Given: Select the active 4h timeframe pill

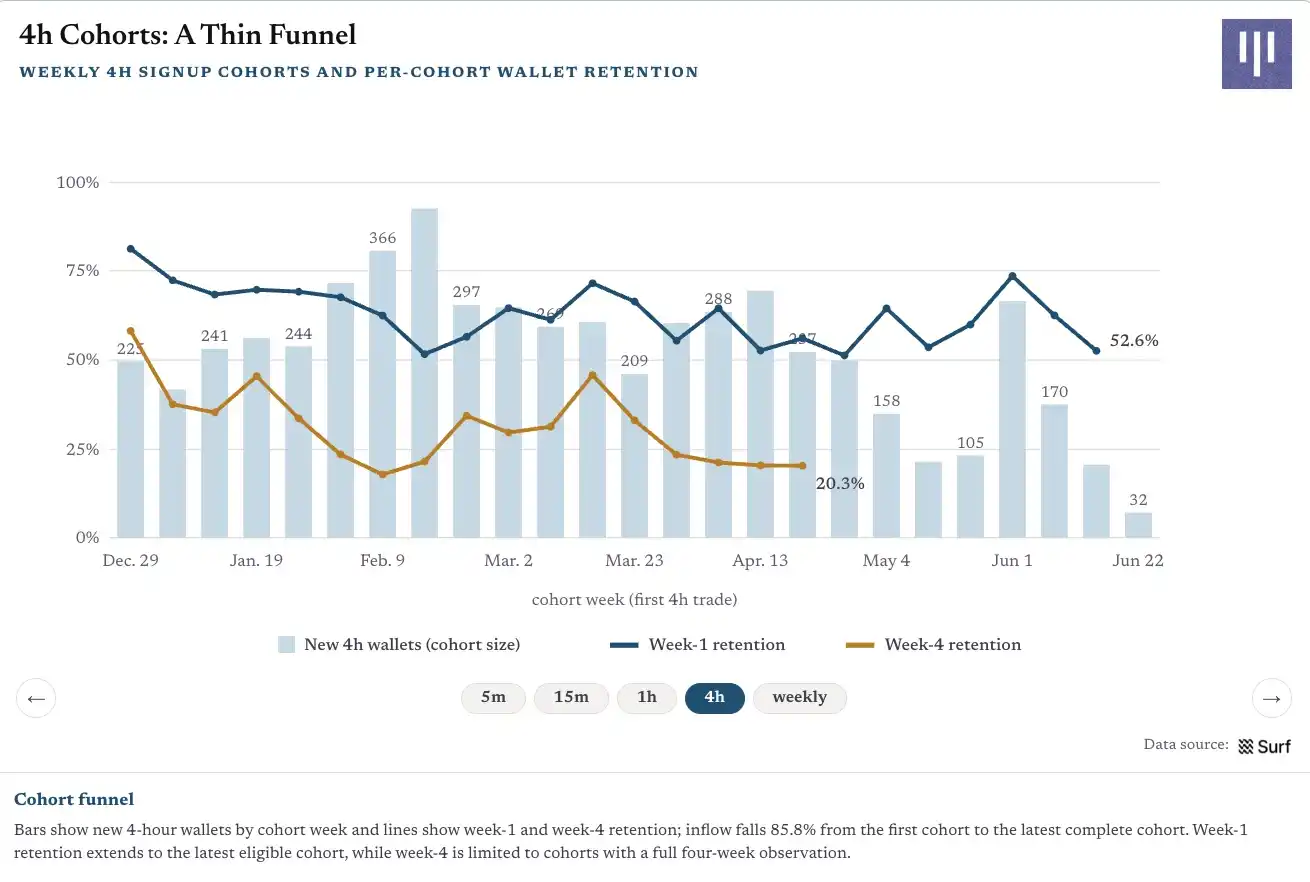Looking at the screenshot, I should [714, 698].
